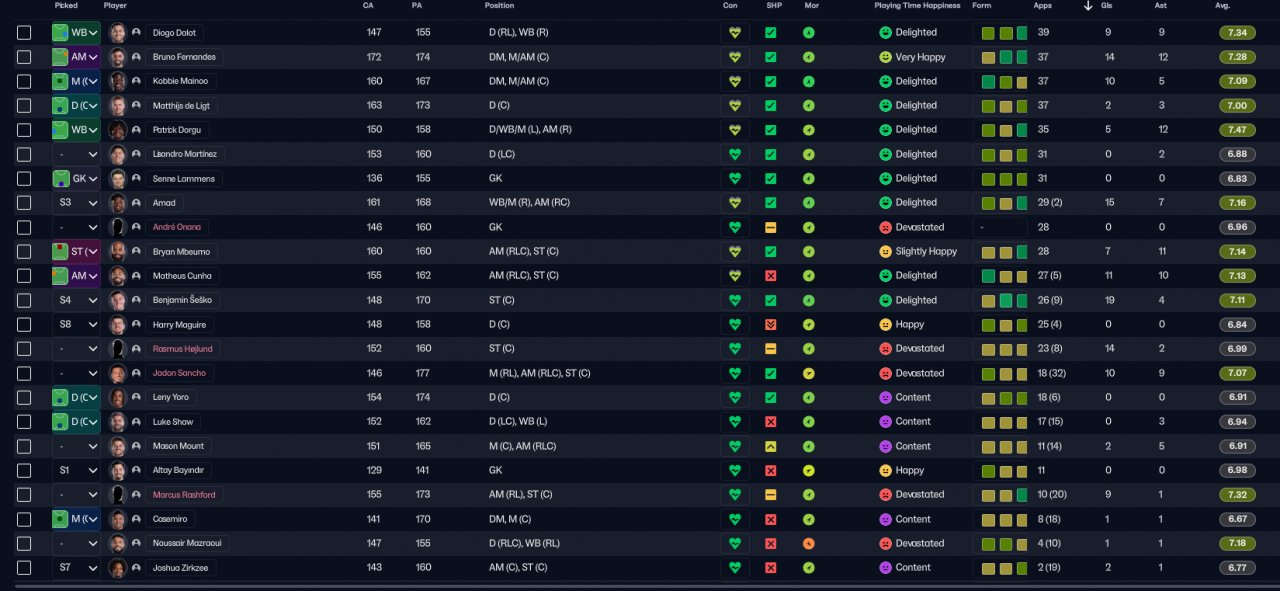Screen dimensions: 1280x591
Task: Check Jadon Sancho's selection box
Action: point(24,373)
